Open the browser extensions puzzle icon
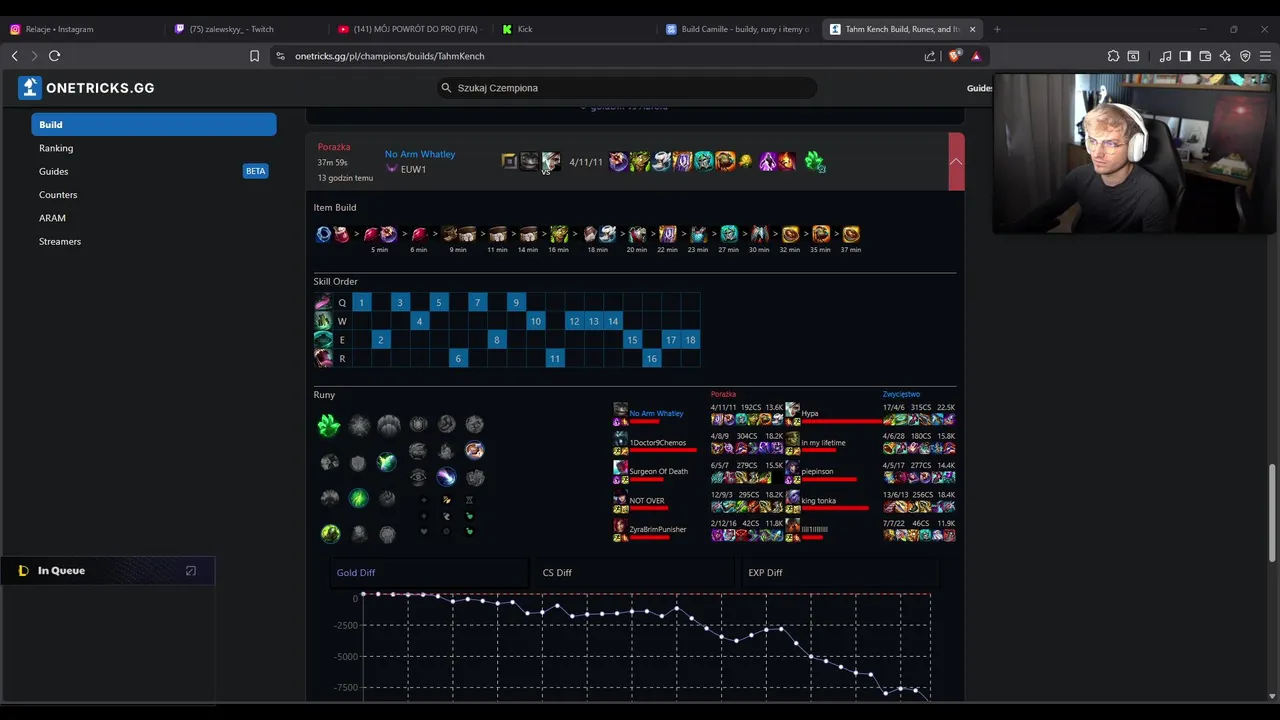Image resolution: width=1280 pixels, height=720 pixels. point(1113,56)
